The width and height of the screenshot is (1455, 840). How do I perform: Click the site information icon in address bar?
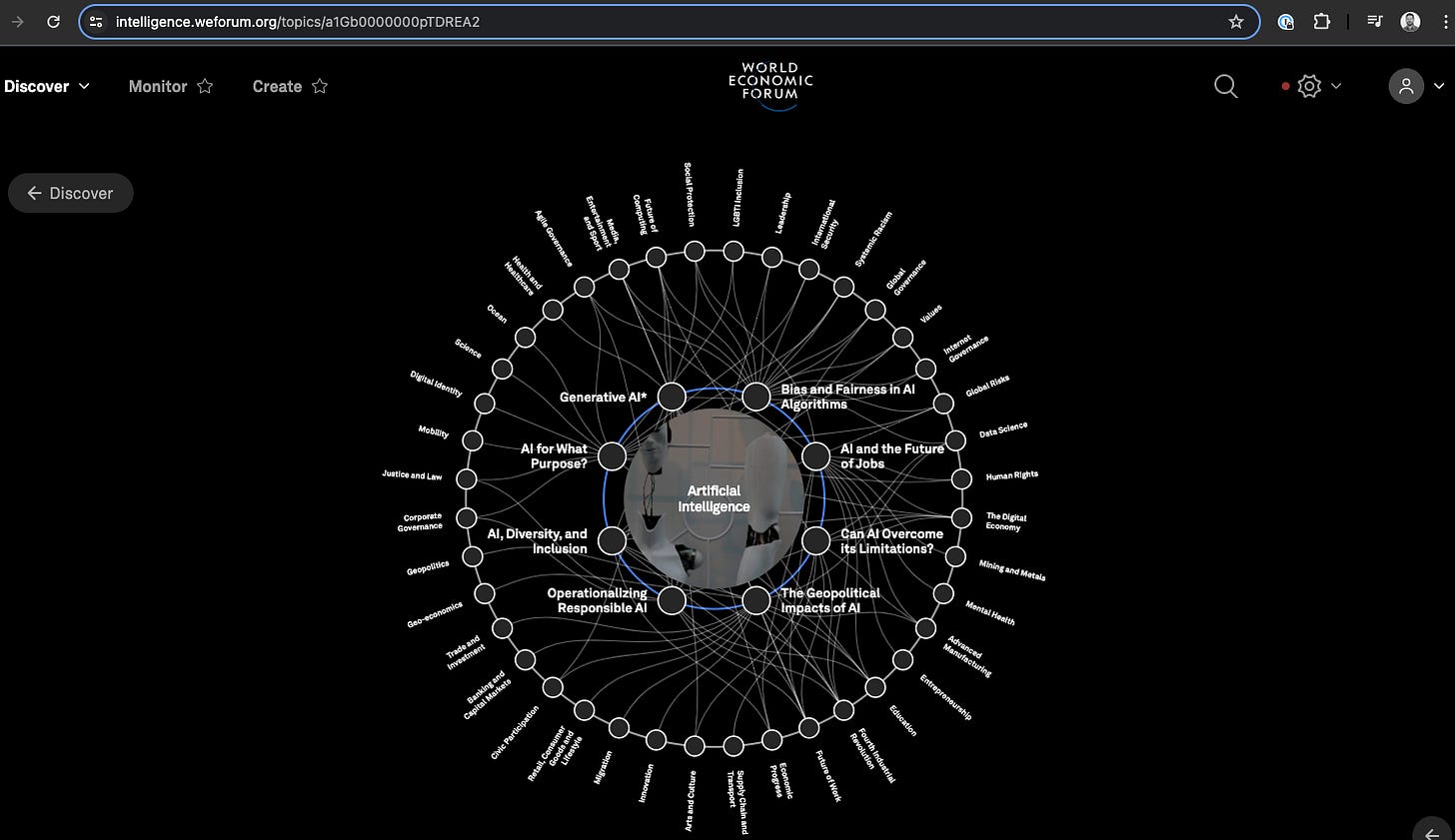tap(96, 21)
